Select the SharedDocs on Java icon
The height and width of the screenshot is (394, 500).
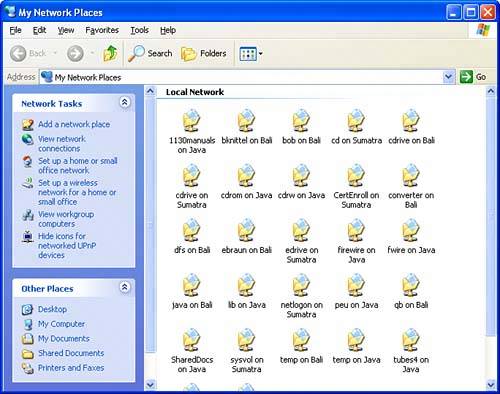pyautogui.click(x=191, y=341)
